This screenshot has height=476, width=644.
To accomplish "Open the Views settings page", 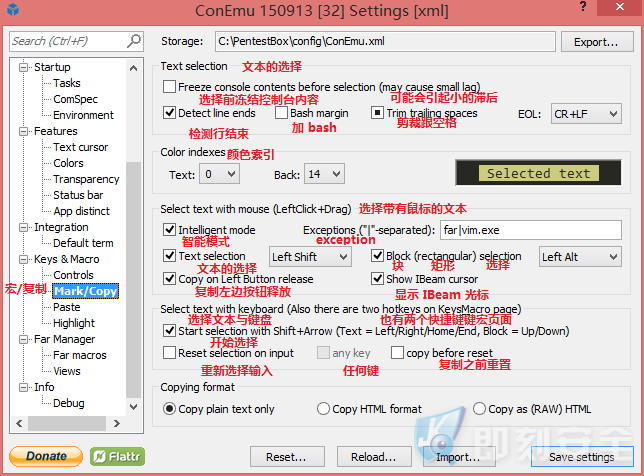I will pyautogui.click(x=67, y=371).
